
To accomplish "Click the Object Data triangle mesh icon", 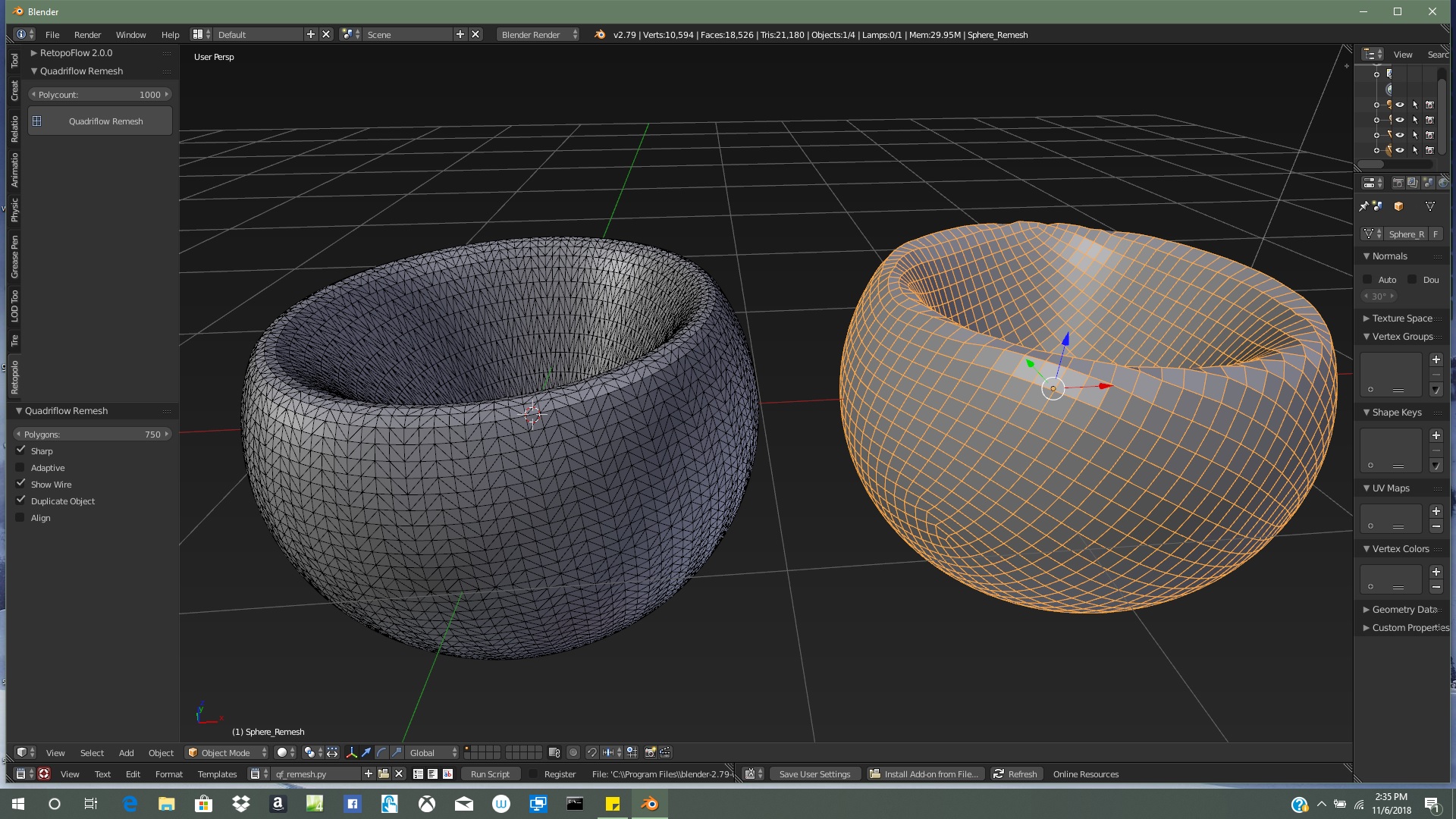I will pos(1430,206).
